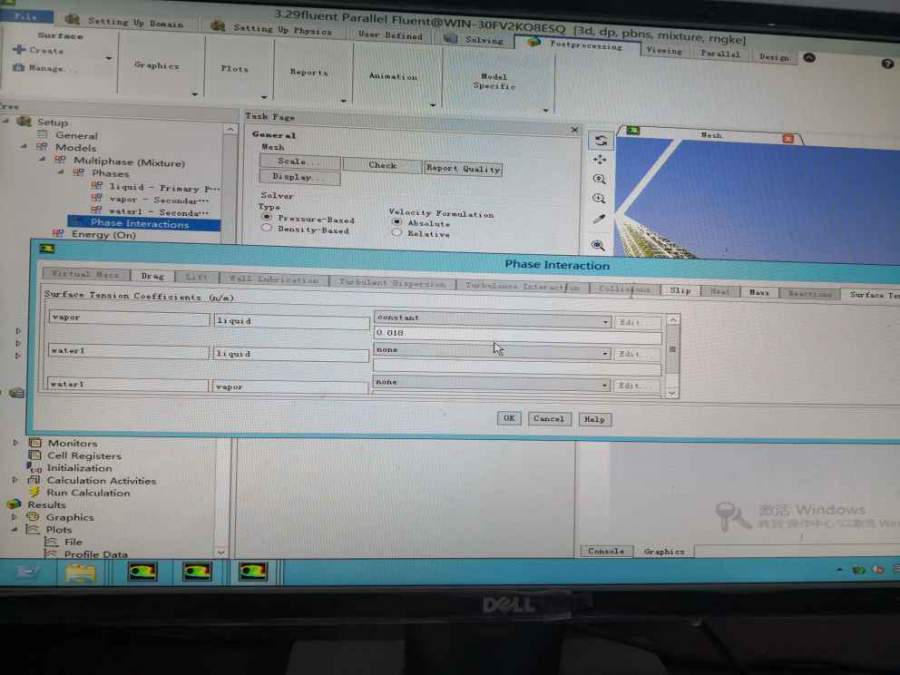Image resolution: width=900 pixels, height=675 pixels.
Task: Click the surface tension list scroll-down arrow
Action: click(x=672, y=393)
